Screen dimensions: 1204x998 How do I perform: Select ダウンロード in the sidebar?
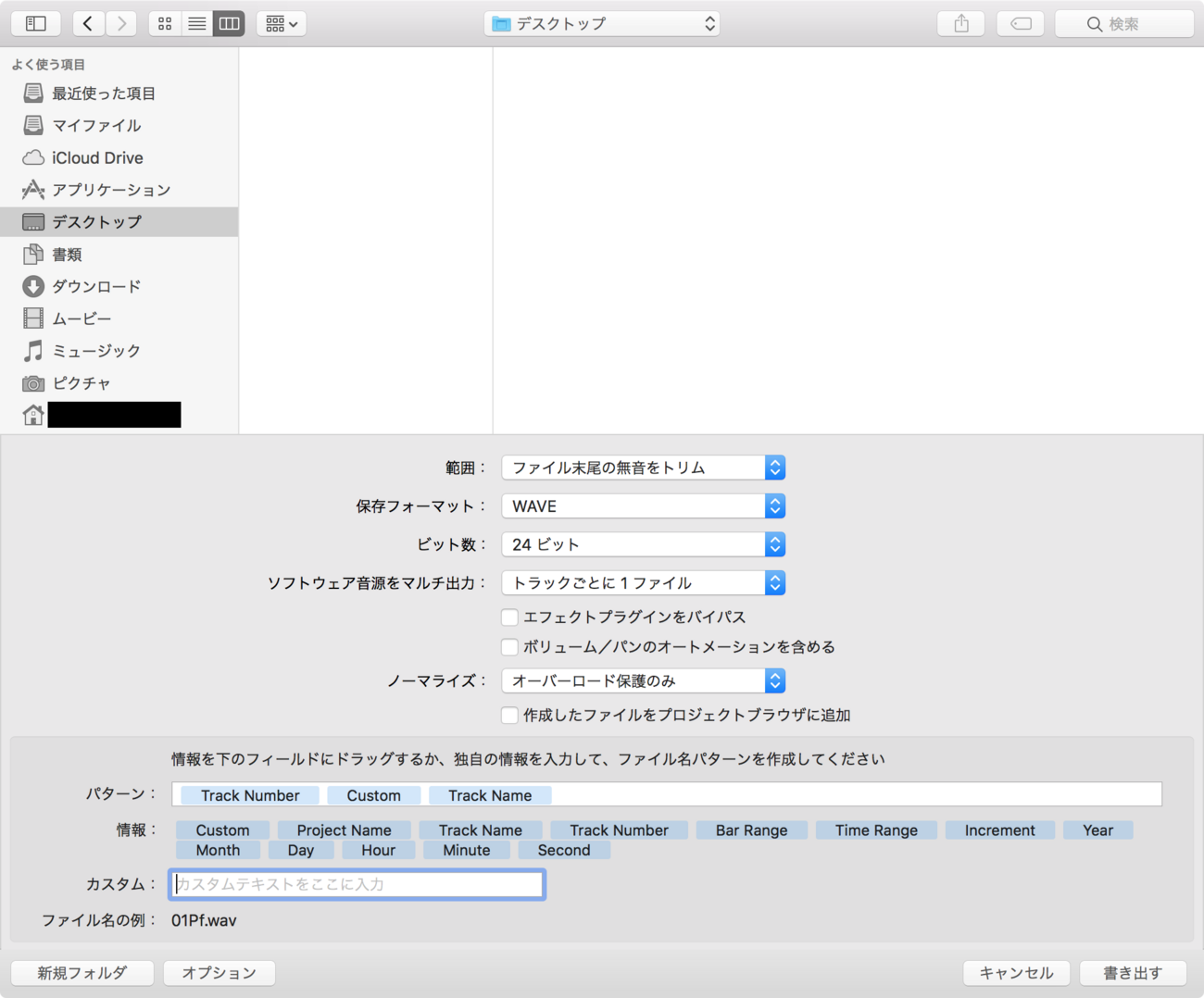point(96,286)
